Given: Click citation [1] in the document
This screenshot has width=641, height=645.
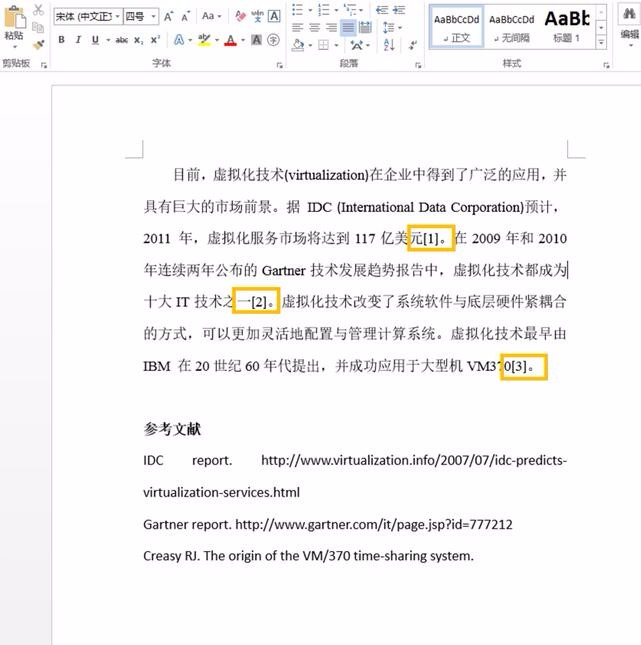Looking at the screenshot, I should [430, 238].
